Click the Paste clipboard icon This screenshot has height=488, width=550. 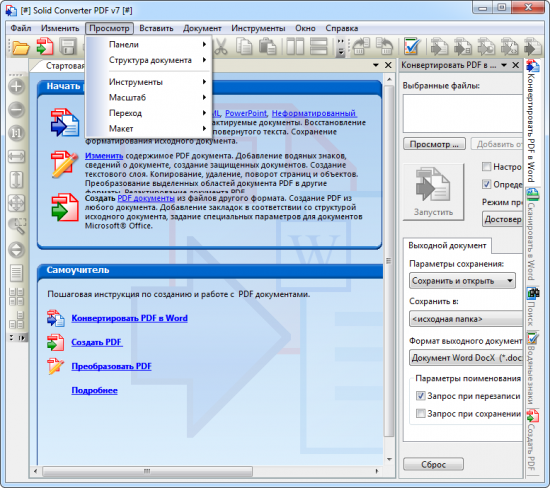[267, 47]
